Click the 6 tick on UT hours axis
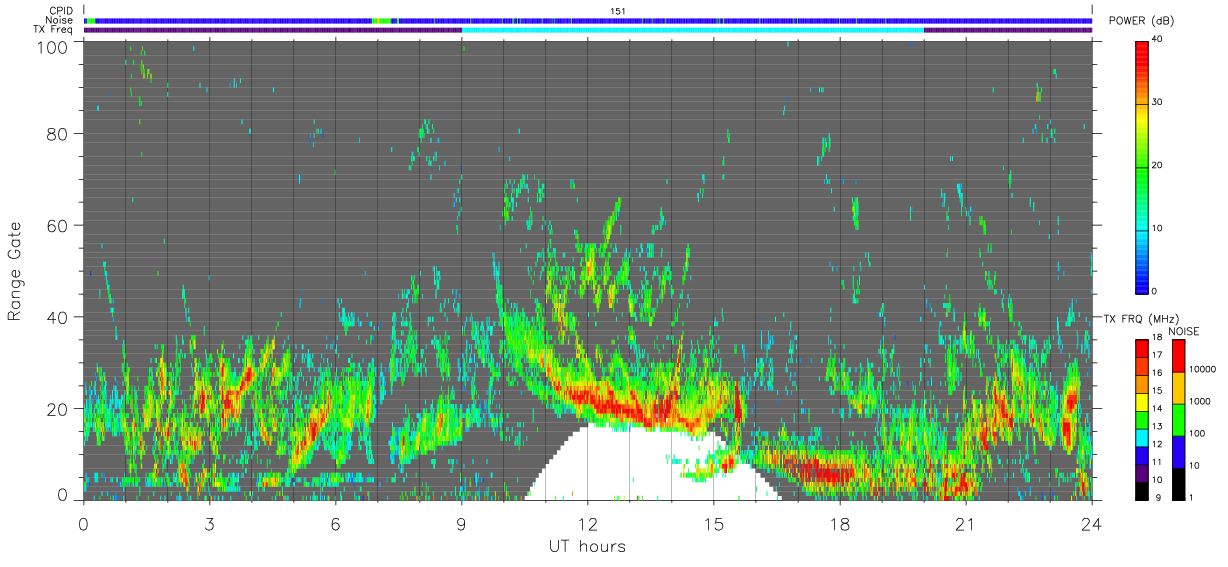The height and width of the screenshot is (567, 1228). (335, 524)
